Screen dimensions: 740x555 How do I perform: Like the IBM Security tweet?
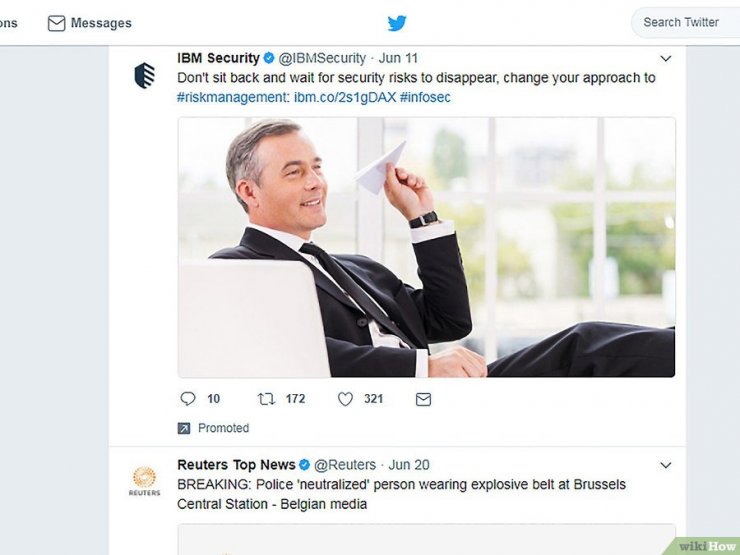345,399
